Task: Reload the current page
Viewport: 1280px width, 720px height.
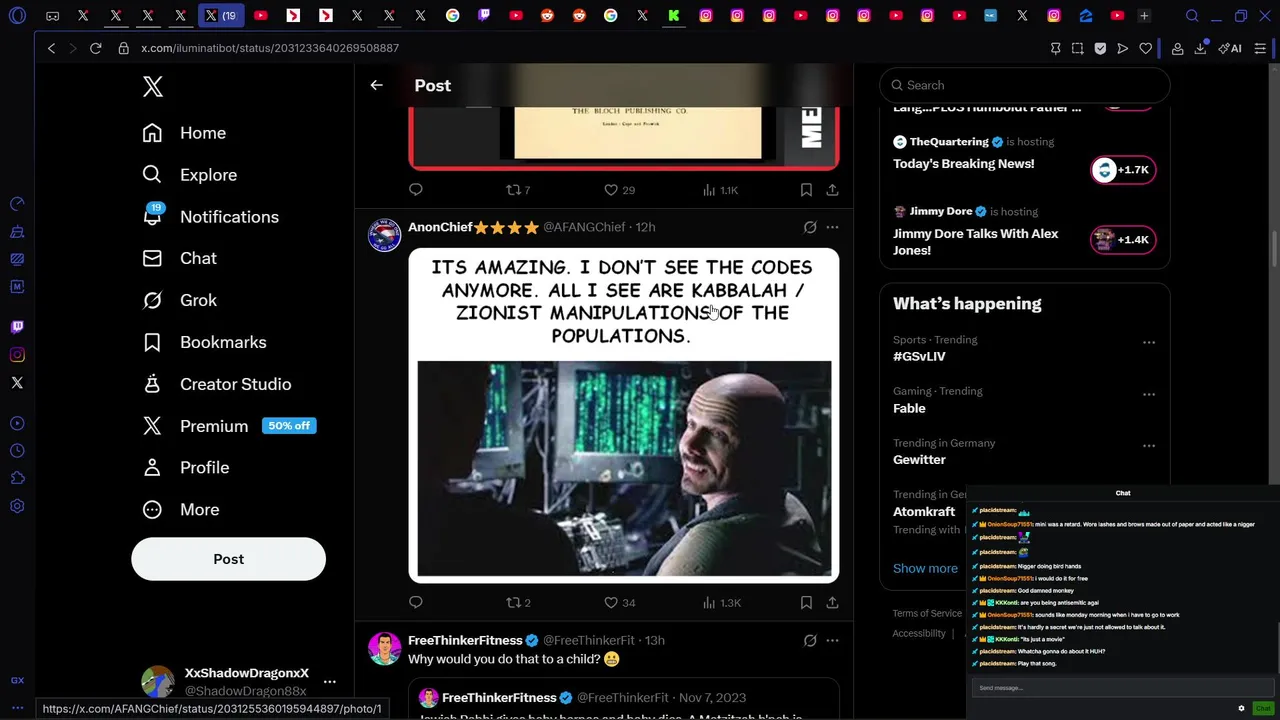Action: point(96,48)
